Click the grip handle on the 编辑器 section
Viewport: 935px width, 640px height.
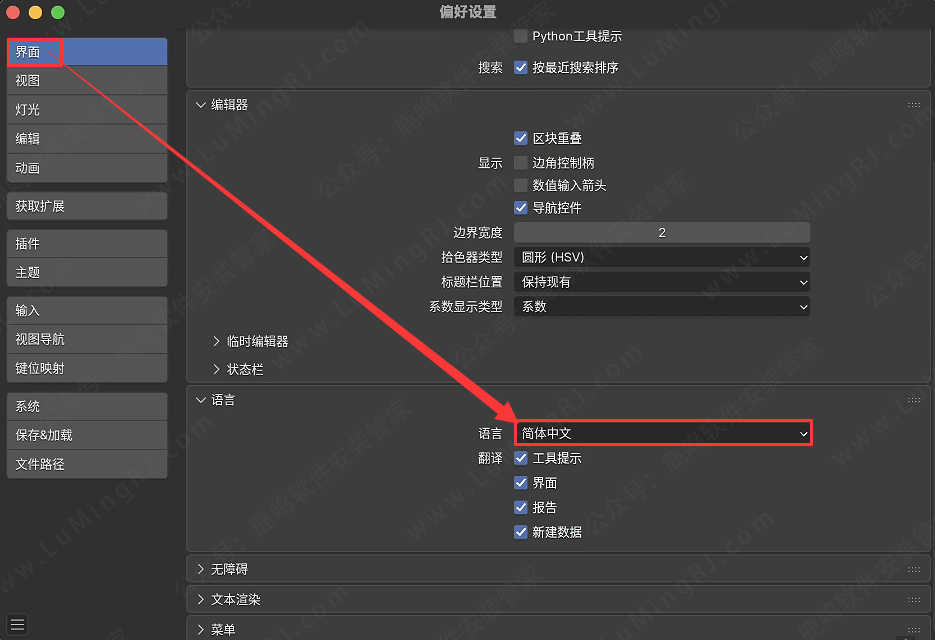913,103
